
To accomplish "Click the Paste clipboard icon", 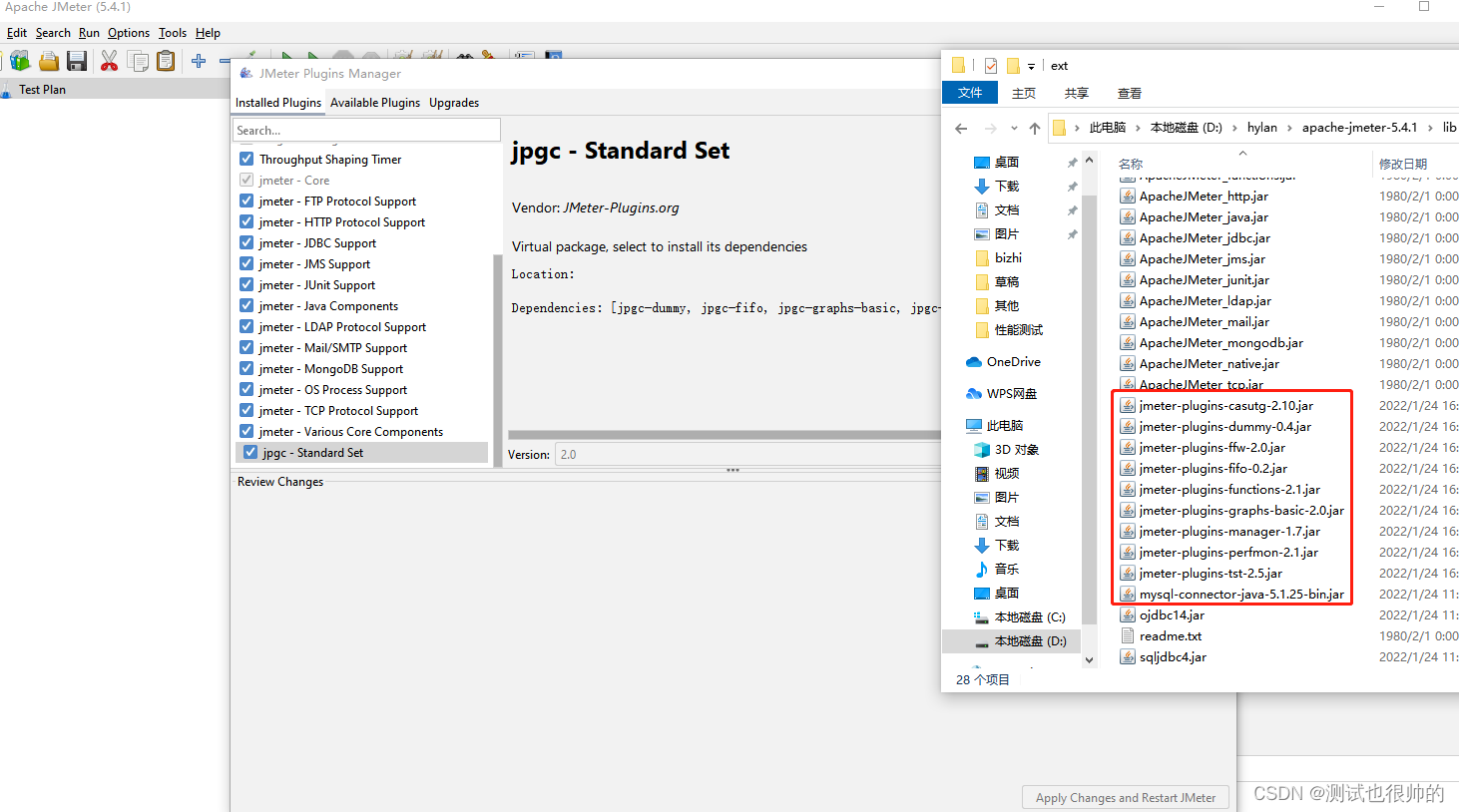I will pyautogui.click(x=166, y=61).
